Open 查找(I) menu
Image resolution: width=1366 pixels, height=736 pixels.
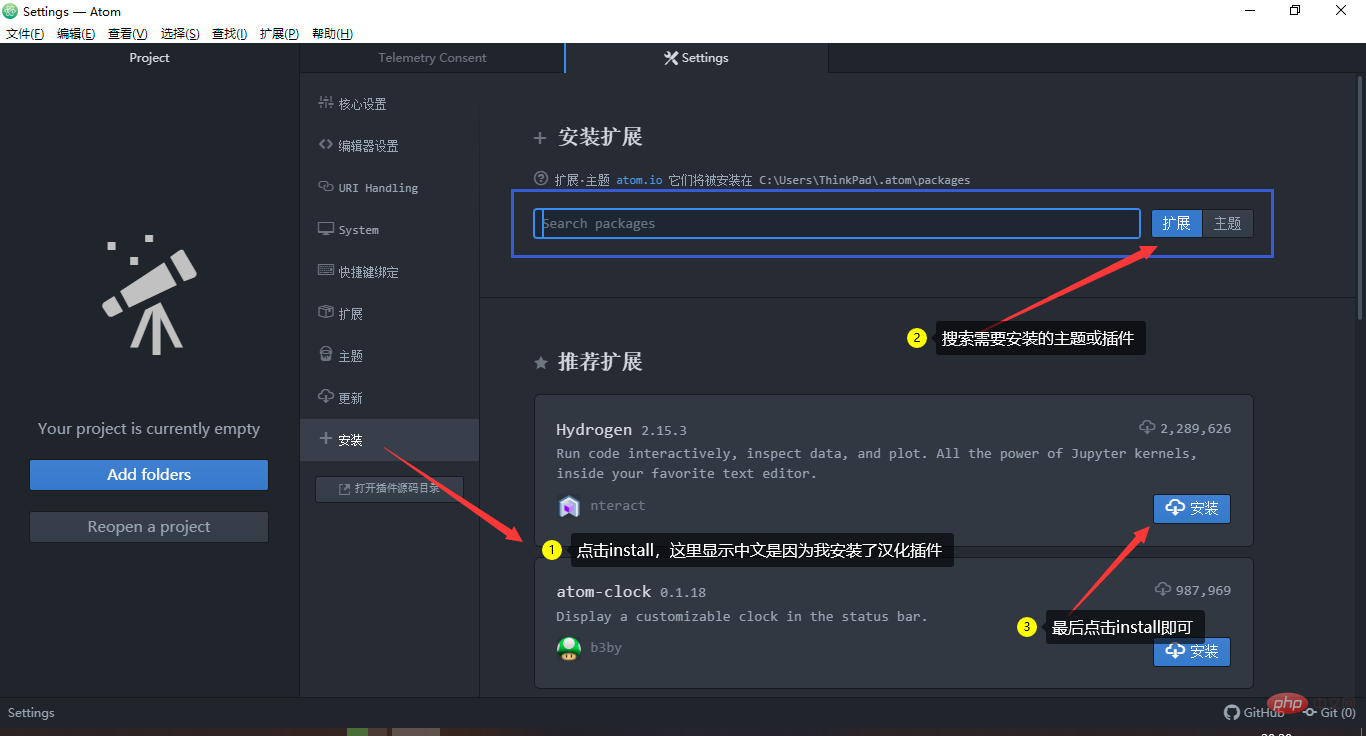pyautogui.click(x=230, y=34)
